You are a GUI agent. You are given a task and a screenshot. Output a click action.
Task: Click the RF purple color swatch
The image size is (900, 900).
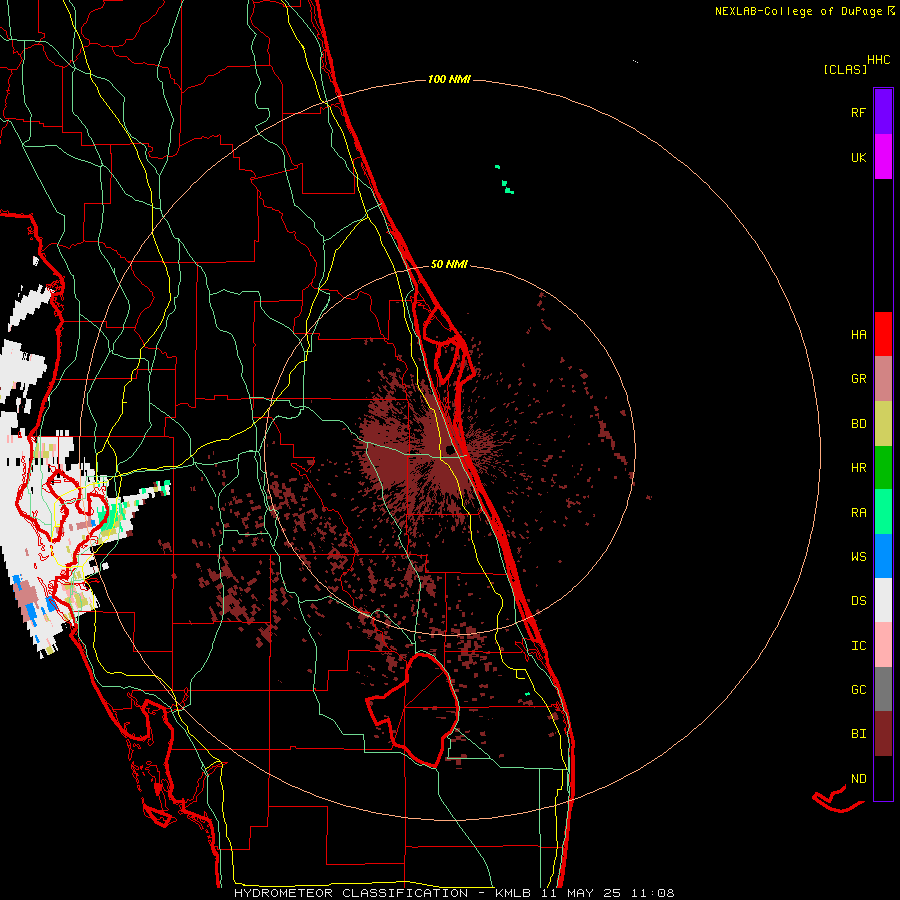click(x=883, y=111)
